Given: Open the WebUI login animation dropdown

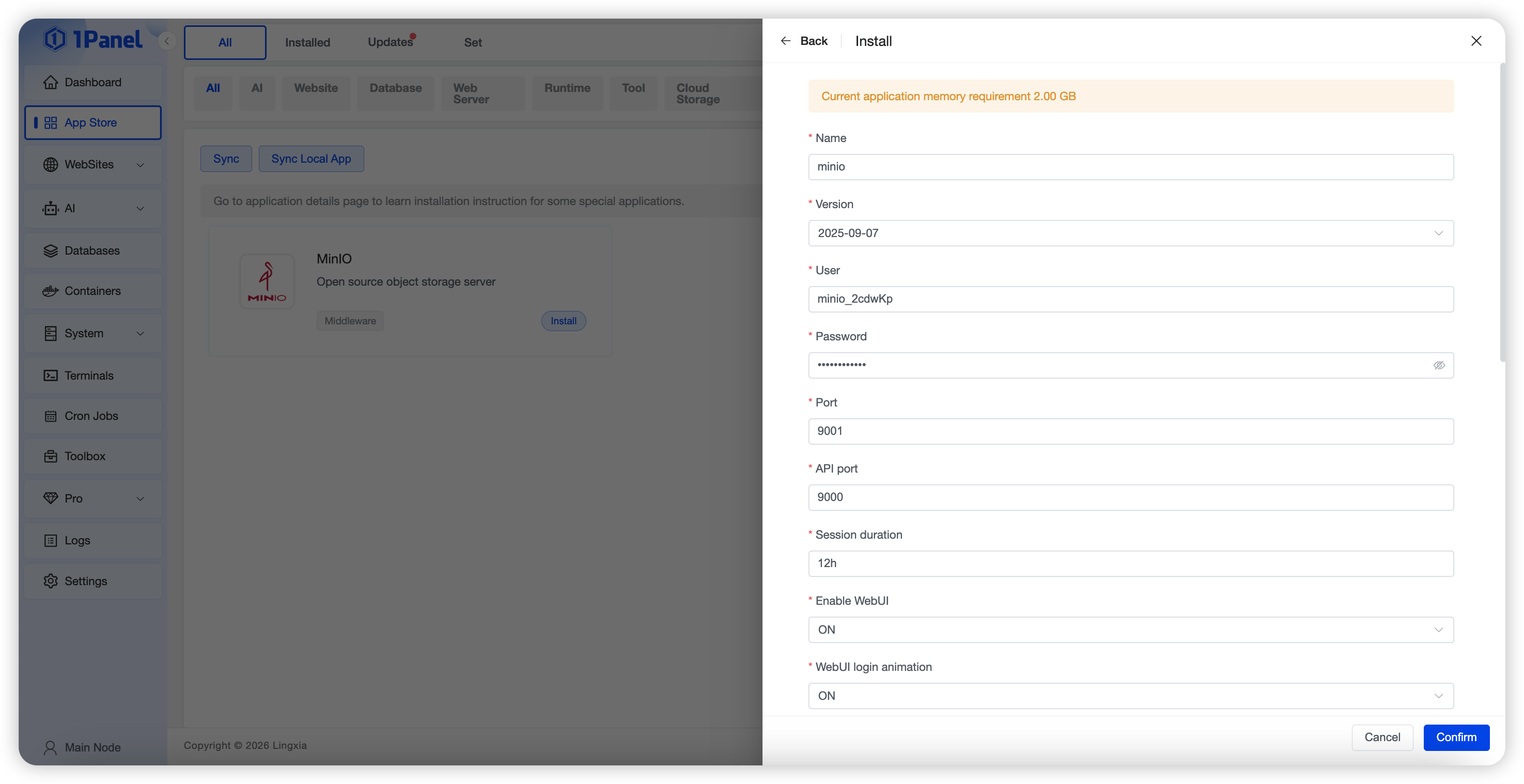Looking at the screenshot, I should coord(1130,696).
